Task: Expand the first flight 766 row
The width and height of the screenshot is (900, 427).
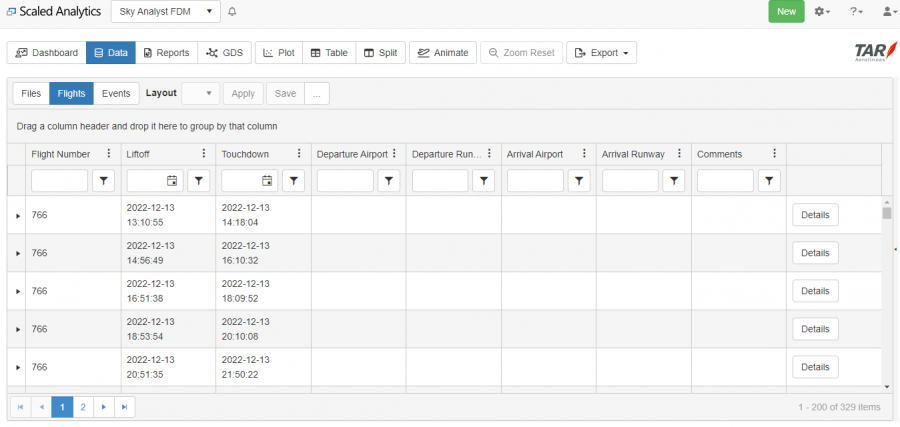Action: 17,215
